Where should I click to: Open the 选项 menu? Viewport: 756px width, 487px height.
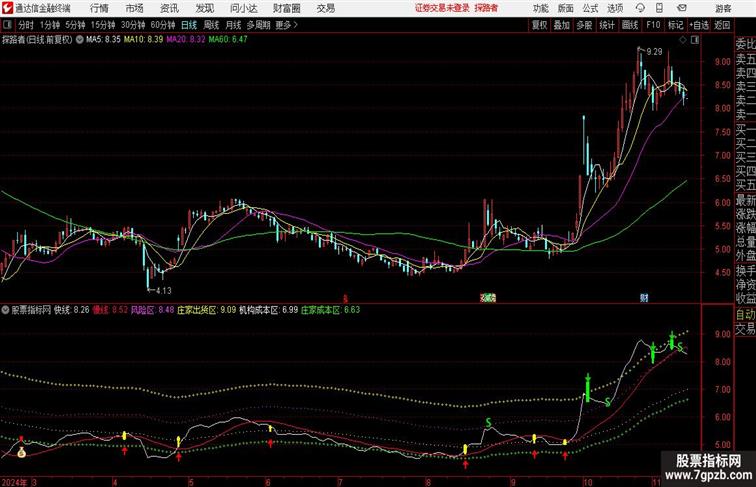615,8
